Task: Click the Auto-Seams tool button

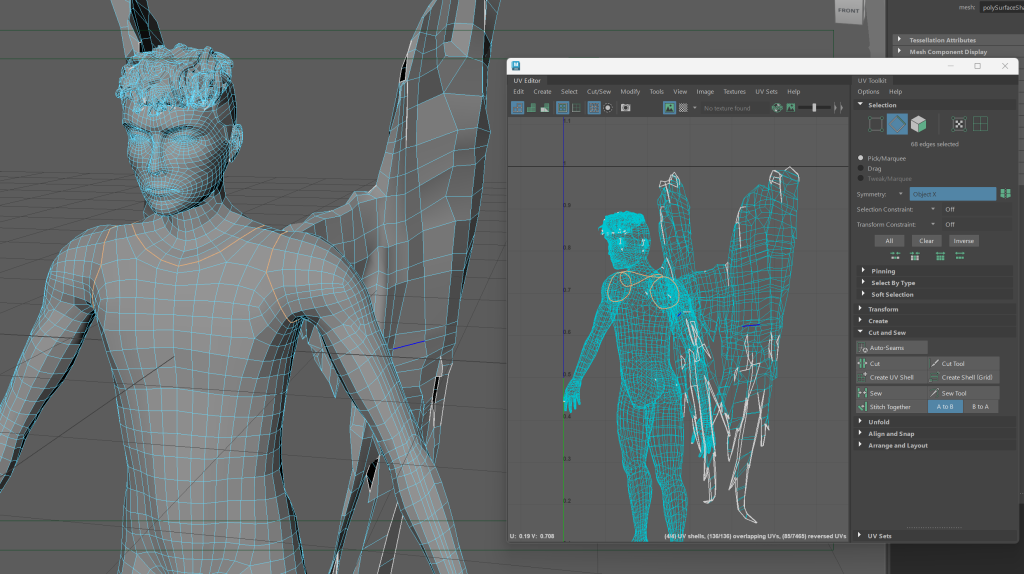Action: coord(884,347)
